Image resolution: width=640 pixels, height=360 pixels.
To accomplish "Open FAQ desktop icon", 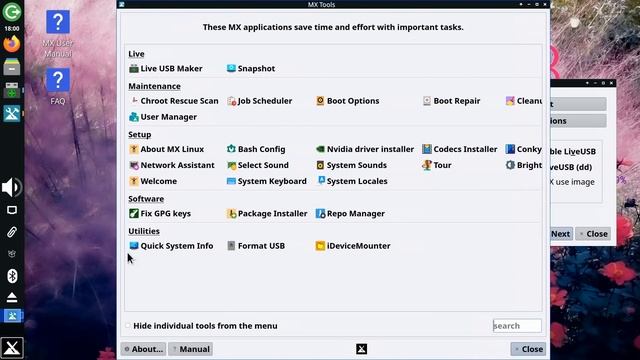I will pos(58,87).
